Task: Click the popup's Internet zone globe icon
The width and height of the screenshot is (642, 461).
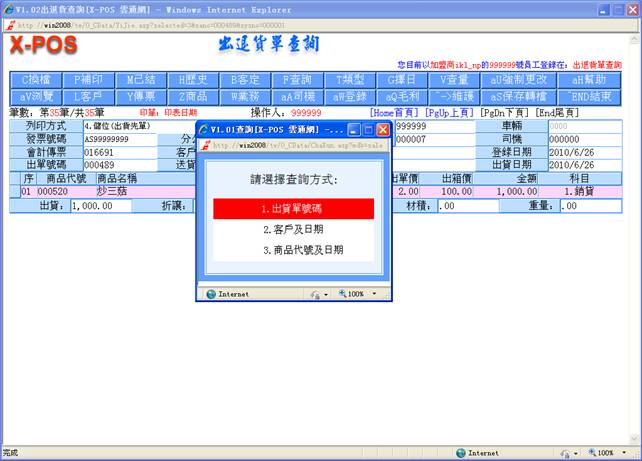Action: [210, 294]
